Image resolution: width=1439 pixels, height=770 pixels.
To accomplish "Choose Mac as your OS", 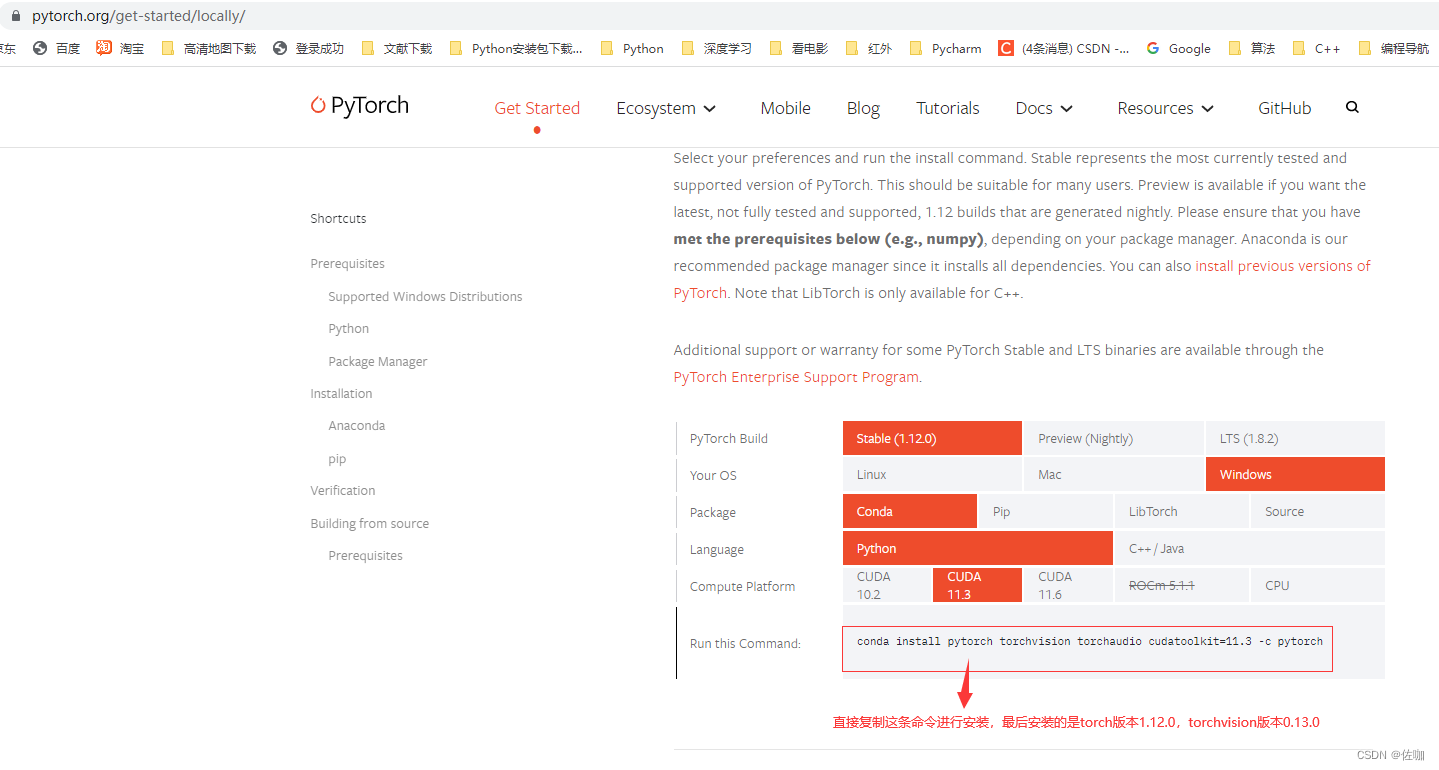I will [x=1113, y=474].
